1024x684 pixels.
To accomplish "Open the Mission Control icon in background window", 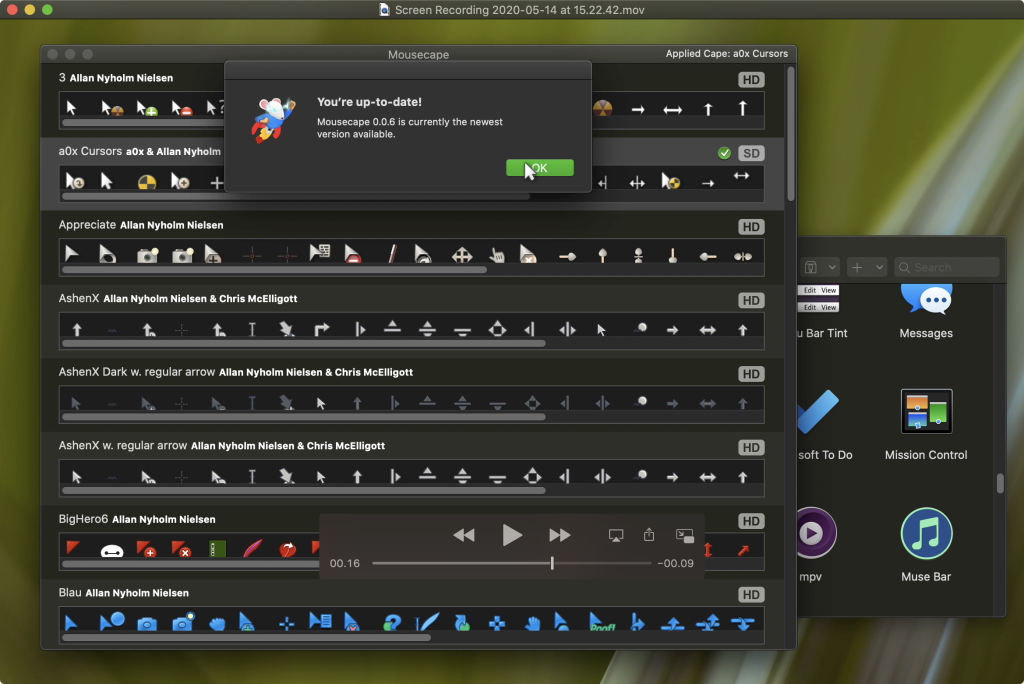I will [926, 412].
